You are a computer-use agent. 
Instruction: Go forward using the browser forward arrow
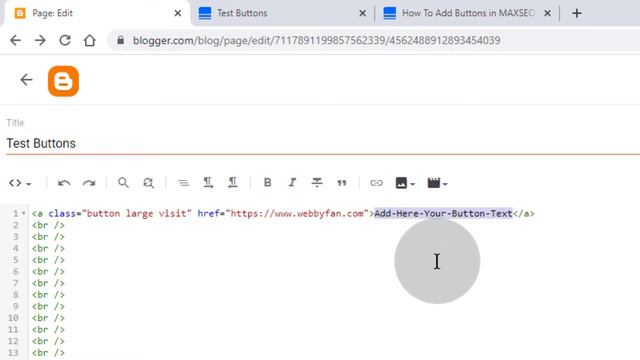(x=40, y=40)
